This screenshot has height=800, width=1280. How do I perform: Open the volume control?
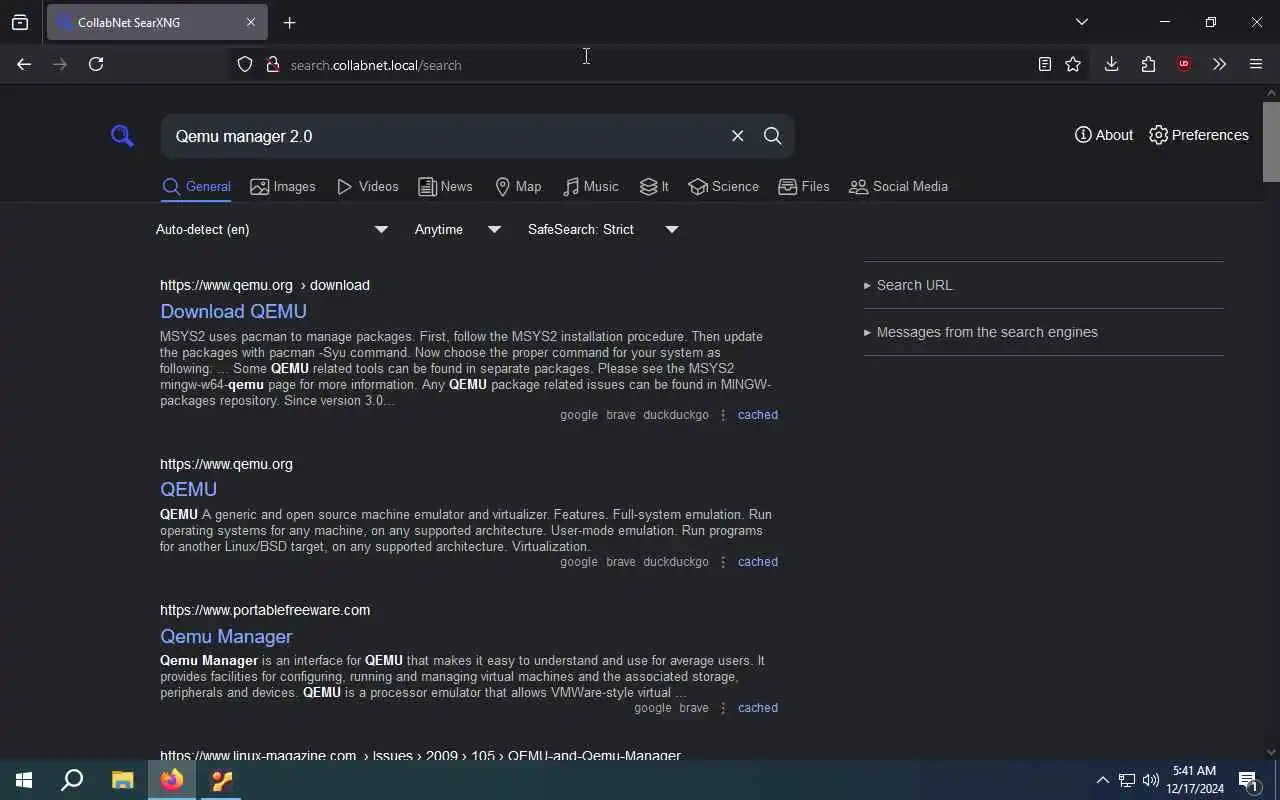[x=1151, y=780]
